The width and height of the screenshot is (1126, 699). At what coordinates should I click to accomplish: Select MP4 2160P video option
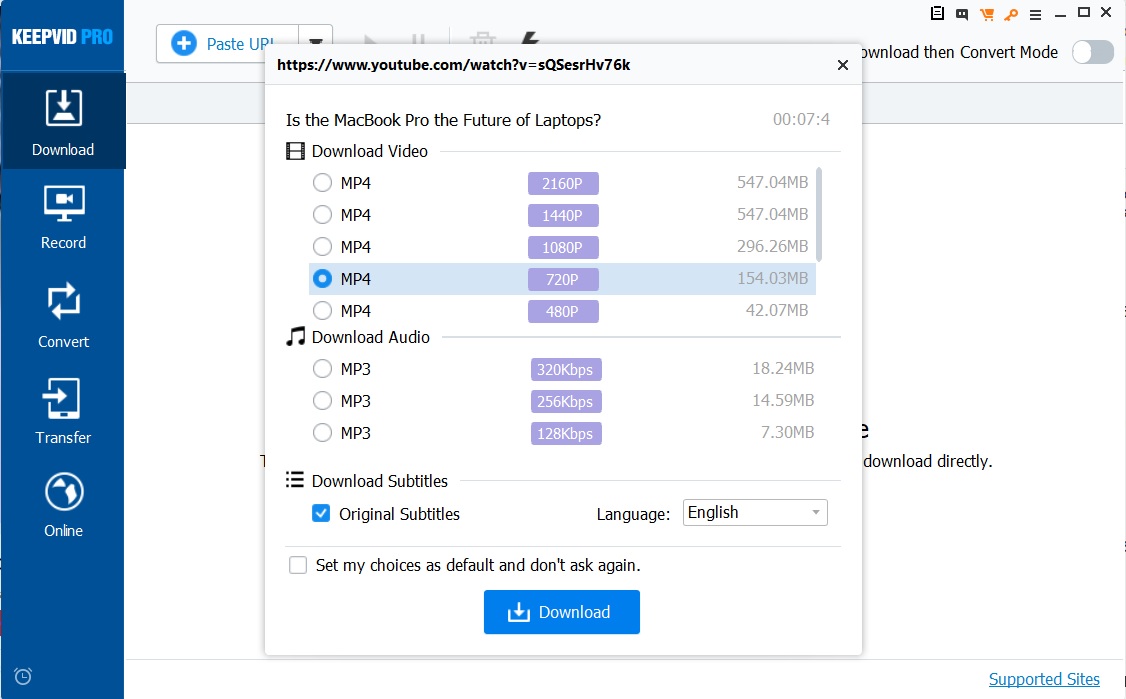322,183
